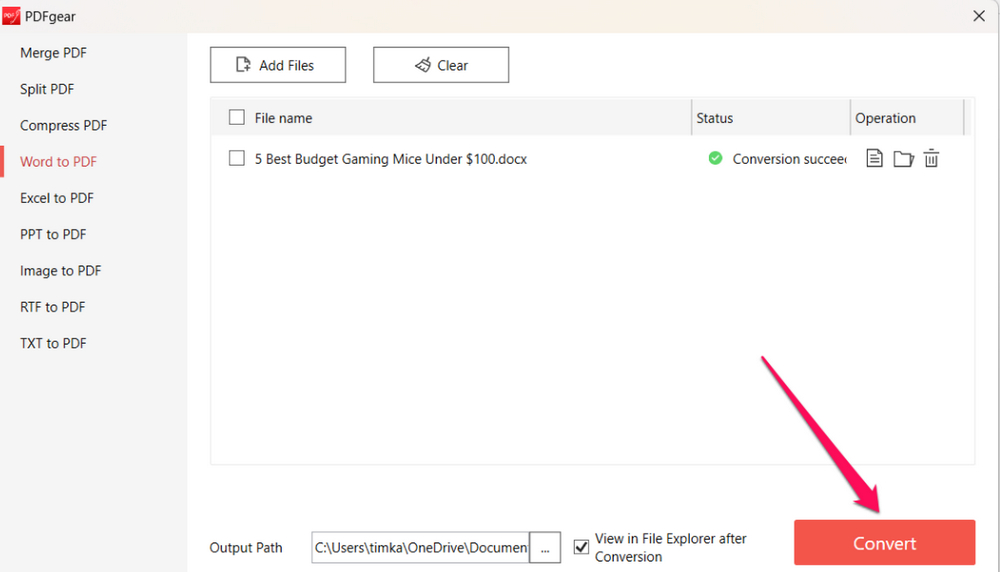Start conversion with the Convert button

884,543
